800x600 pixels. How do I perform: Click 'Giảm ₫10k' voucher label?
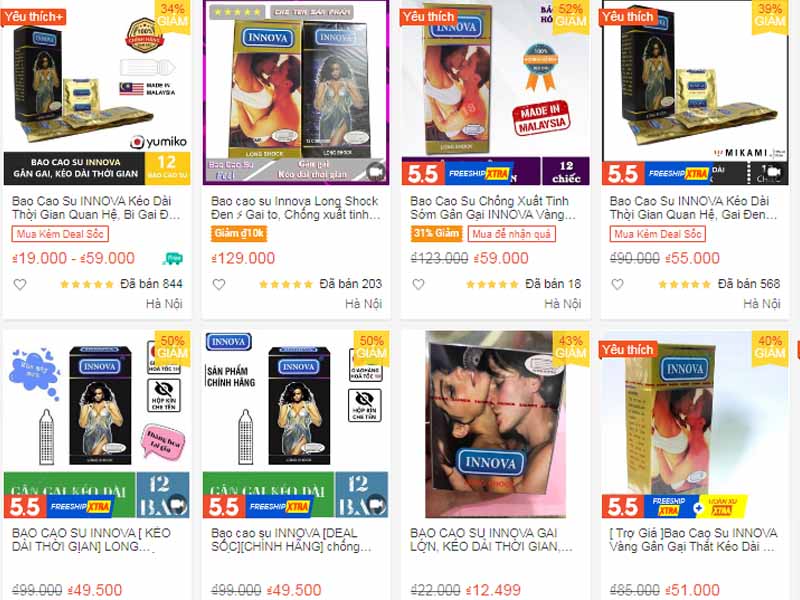click(x=239, y=234)
